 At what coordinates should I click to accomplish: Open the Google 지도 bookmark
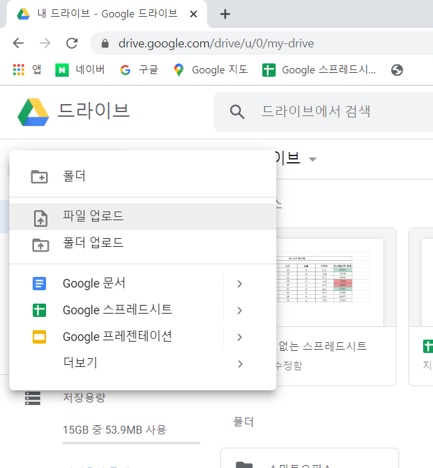(x=211, y=70)
